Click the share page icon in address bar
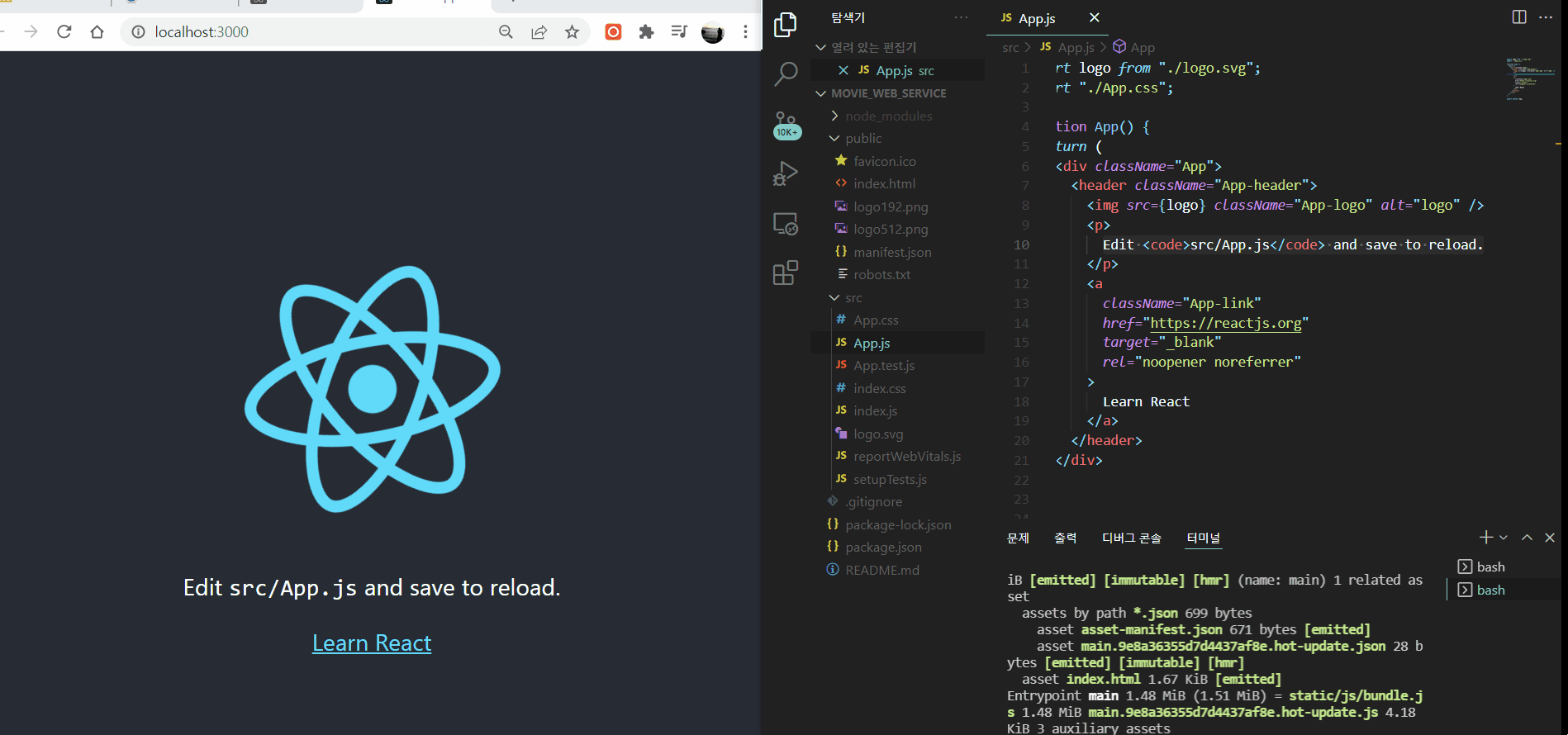Viewport: 1568px width, 735px height. pyautogui.click(x=539, y=31)
